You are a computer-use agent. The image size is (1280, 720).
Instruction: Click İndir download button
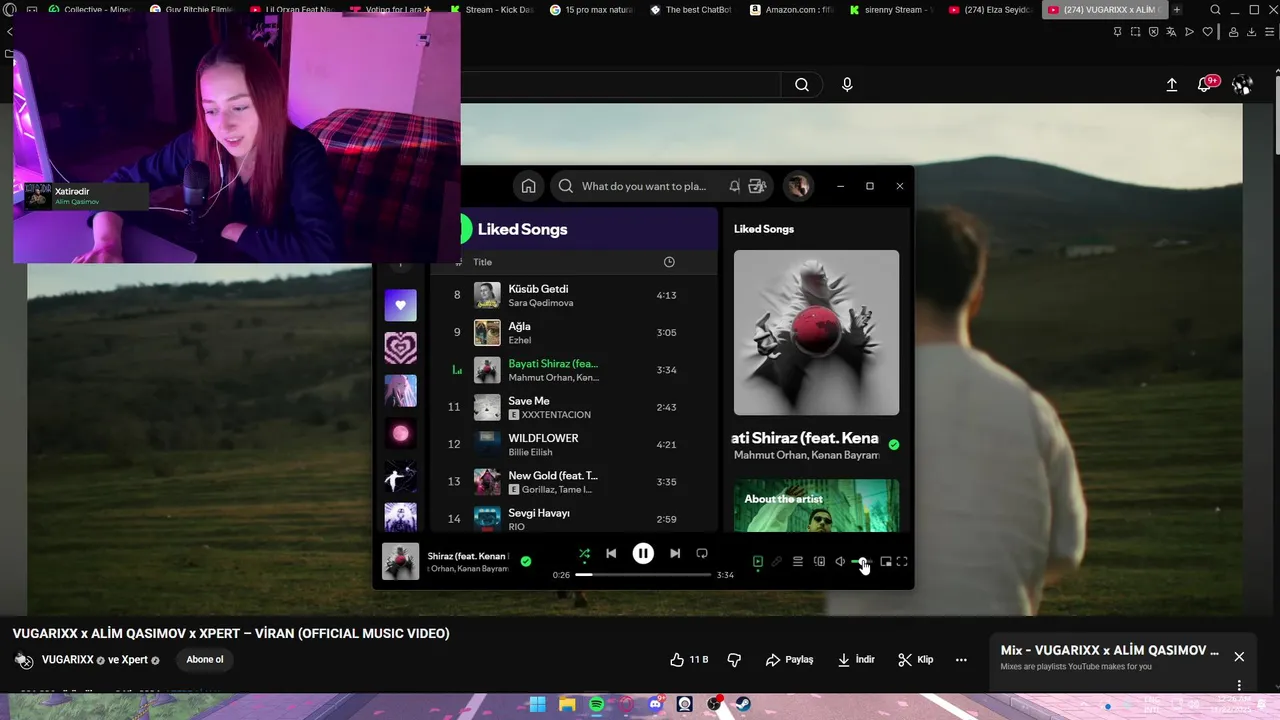tap(856, 660)
